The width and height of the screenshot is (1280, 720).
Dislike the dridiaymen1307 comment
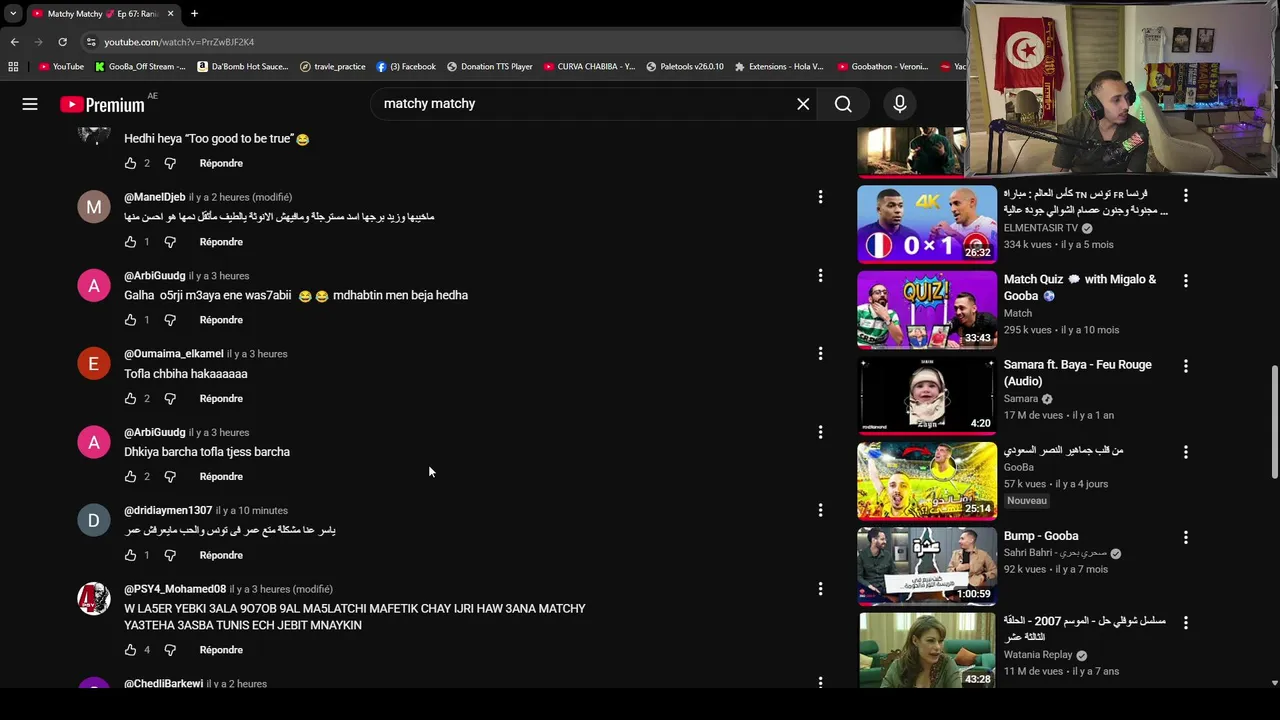tap(170, 555)
